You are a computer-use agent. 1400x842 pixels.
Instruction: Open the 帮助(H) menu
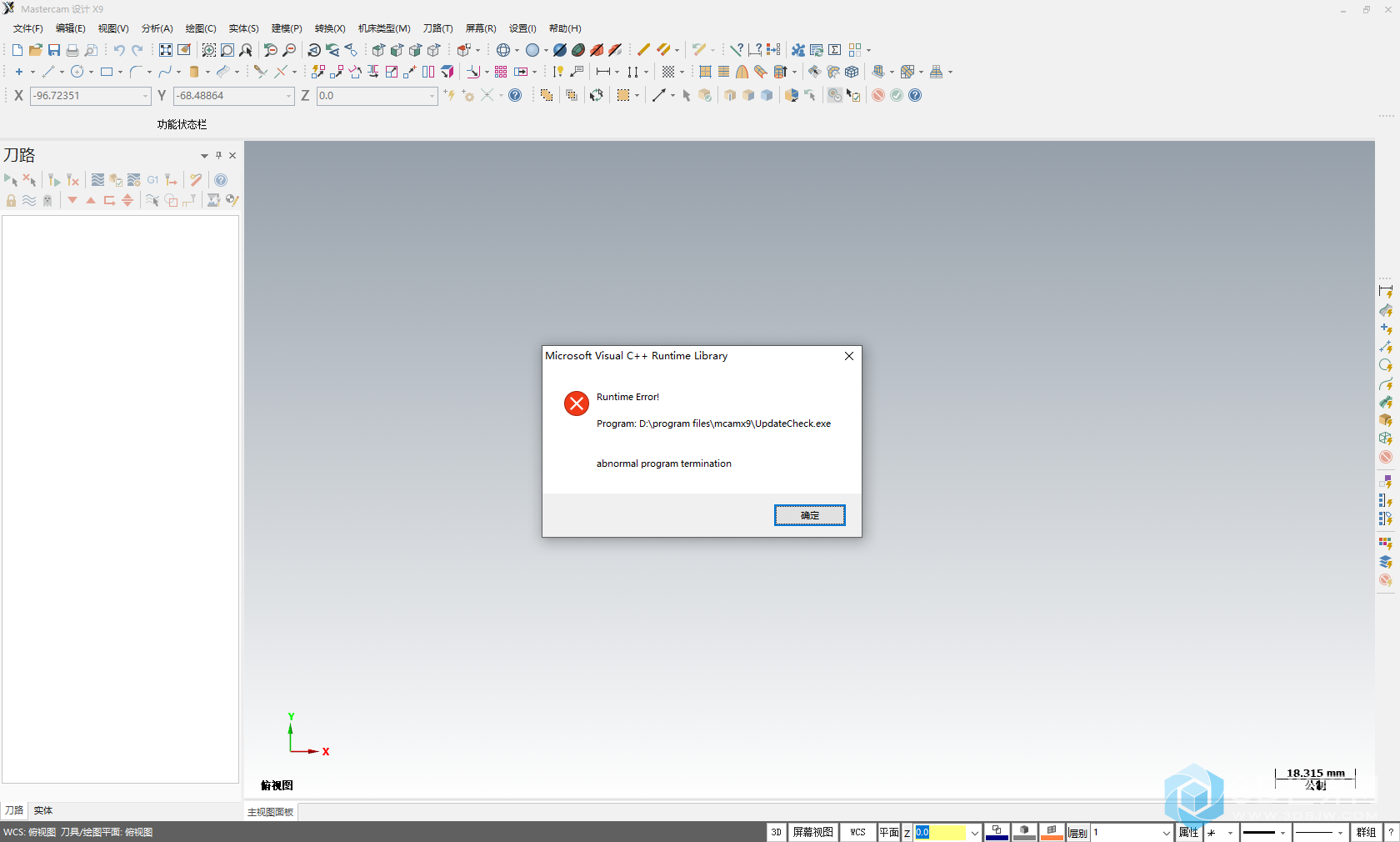[565, 28]
